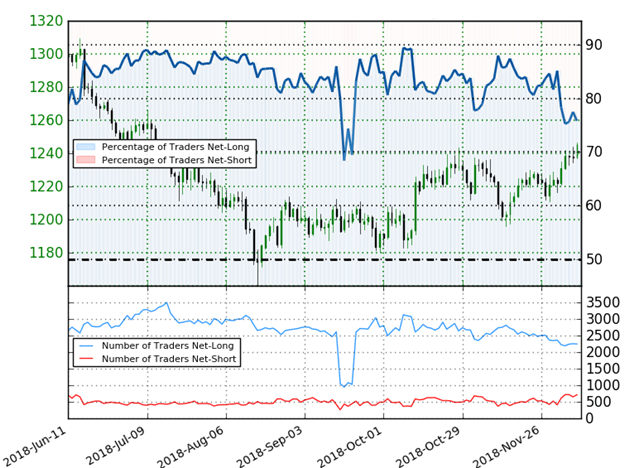Click the 3500 traders axis label
The image size is (624, 468).
[x=603, y=302]
